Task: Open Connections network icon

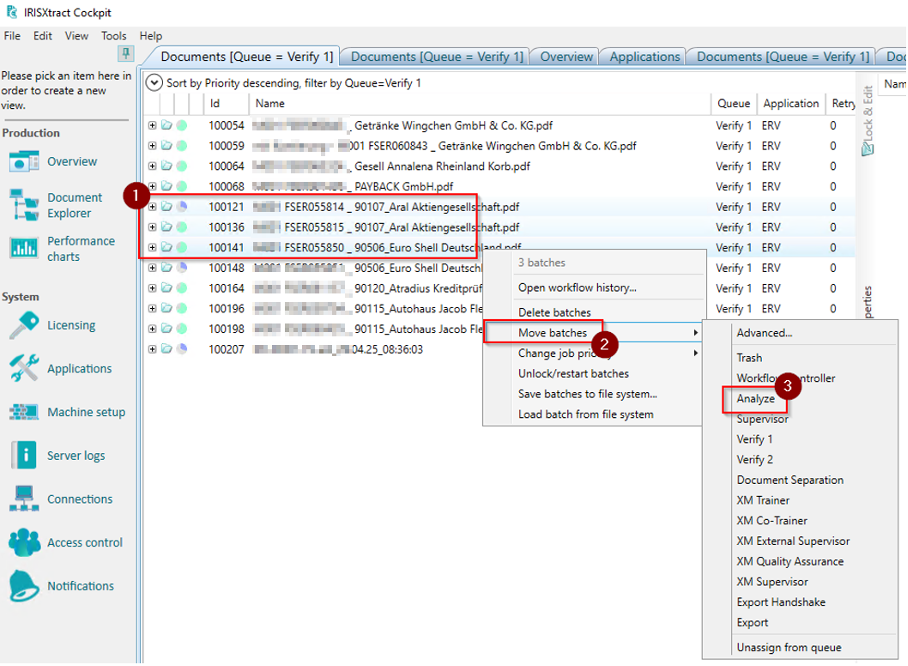Action: (x=24, y=499)
